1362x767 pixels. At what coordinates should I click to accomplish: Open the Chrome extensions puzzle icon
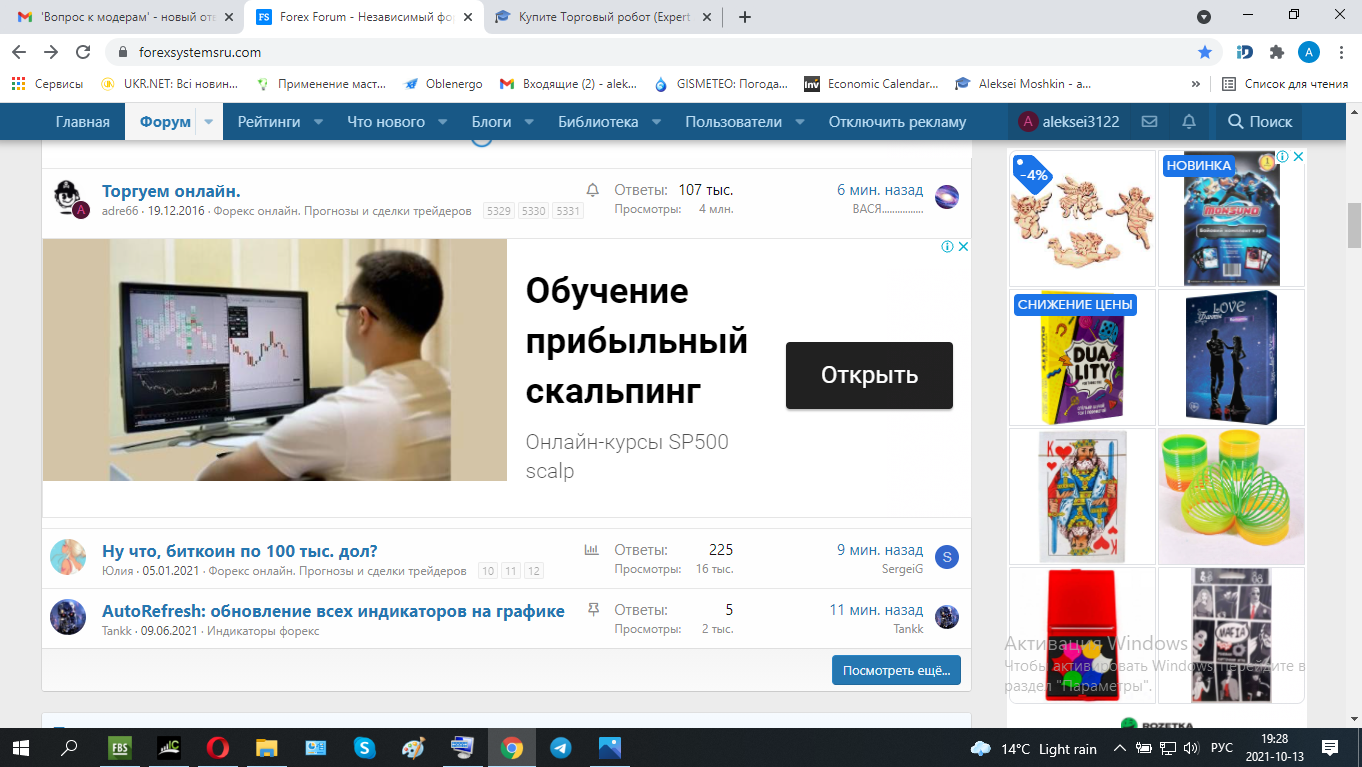[1276, 52]
